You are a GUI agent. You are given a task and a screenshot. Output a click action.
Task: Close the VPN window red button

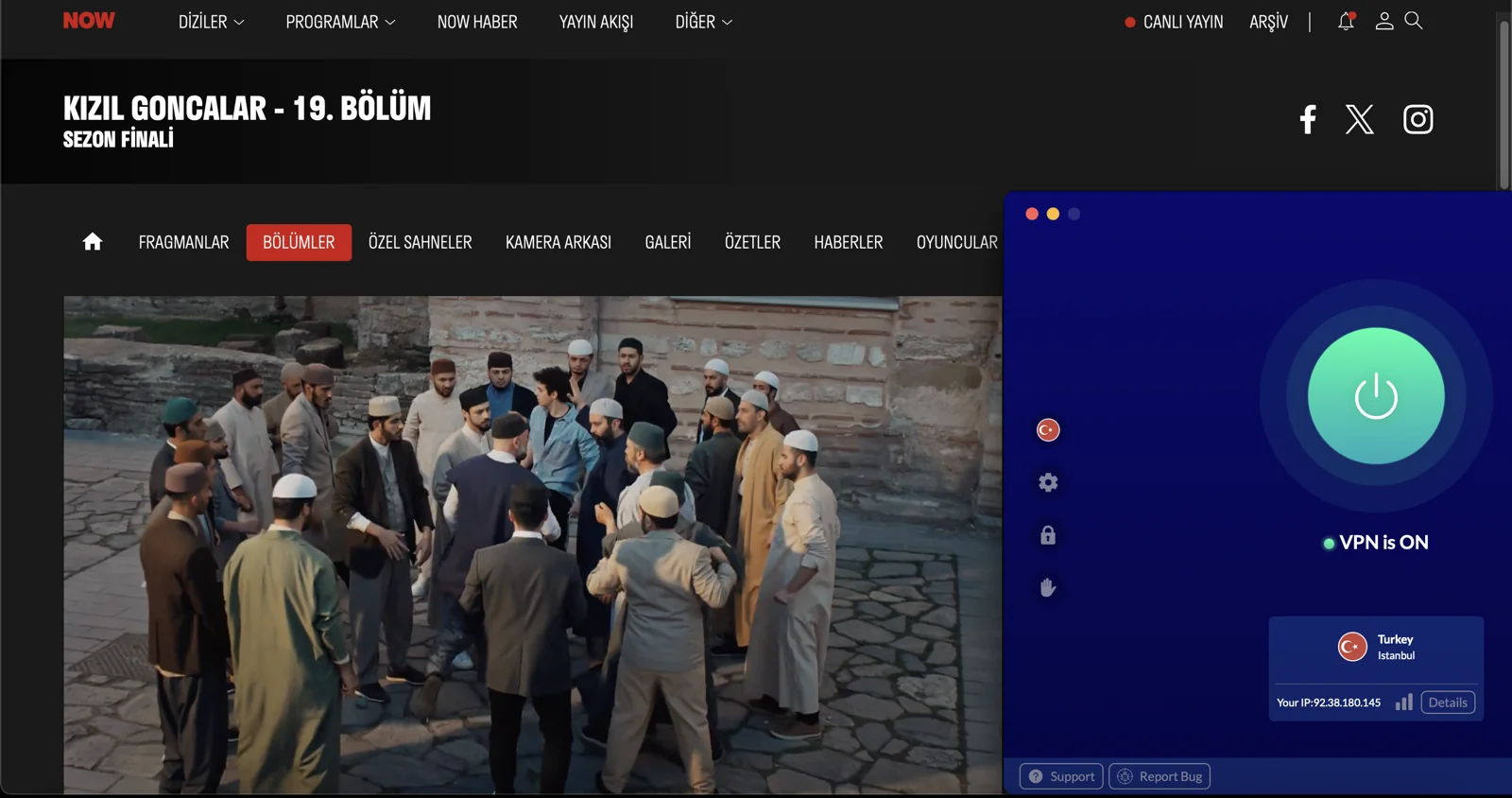click(1032, 214)
